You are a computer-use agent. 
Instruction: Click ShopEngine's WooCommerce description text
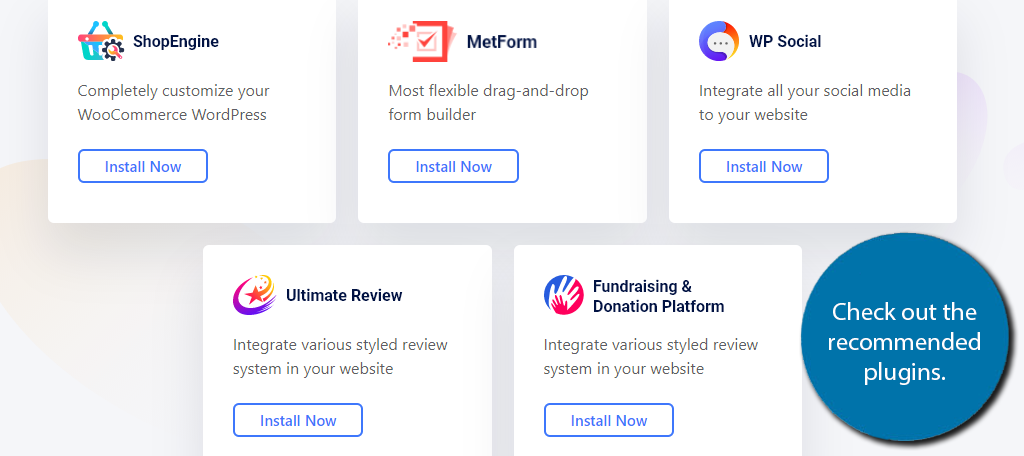pos(174,103)
